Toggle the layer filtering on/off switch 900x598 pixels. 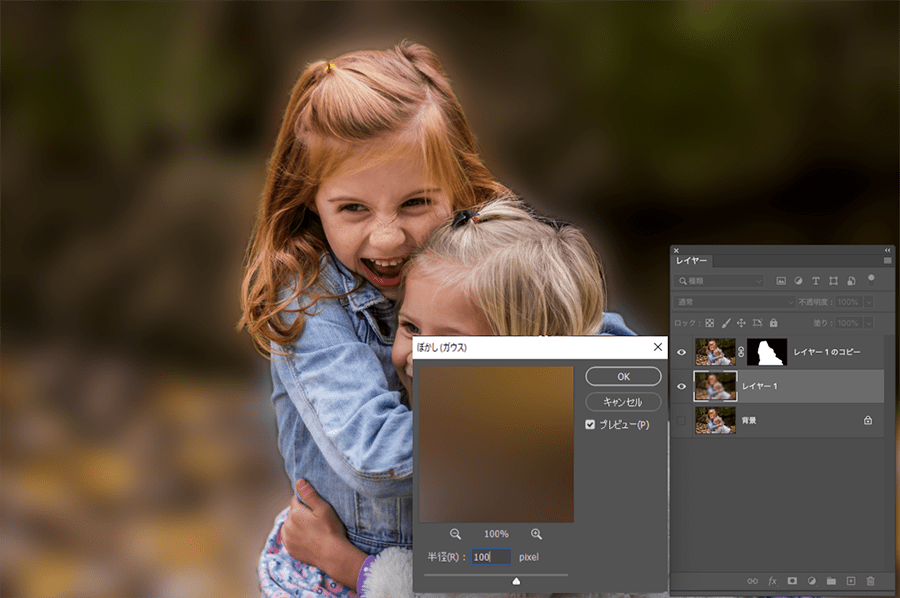871,280
